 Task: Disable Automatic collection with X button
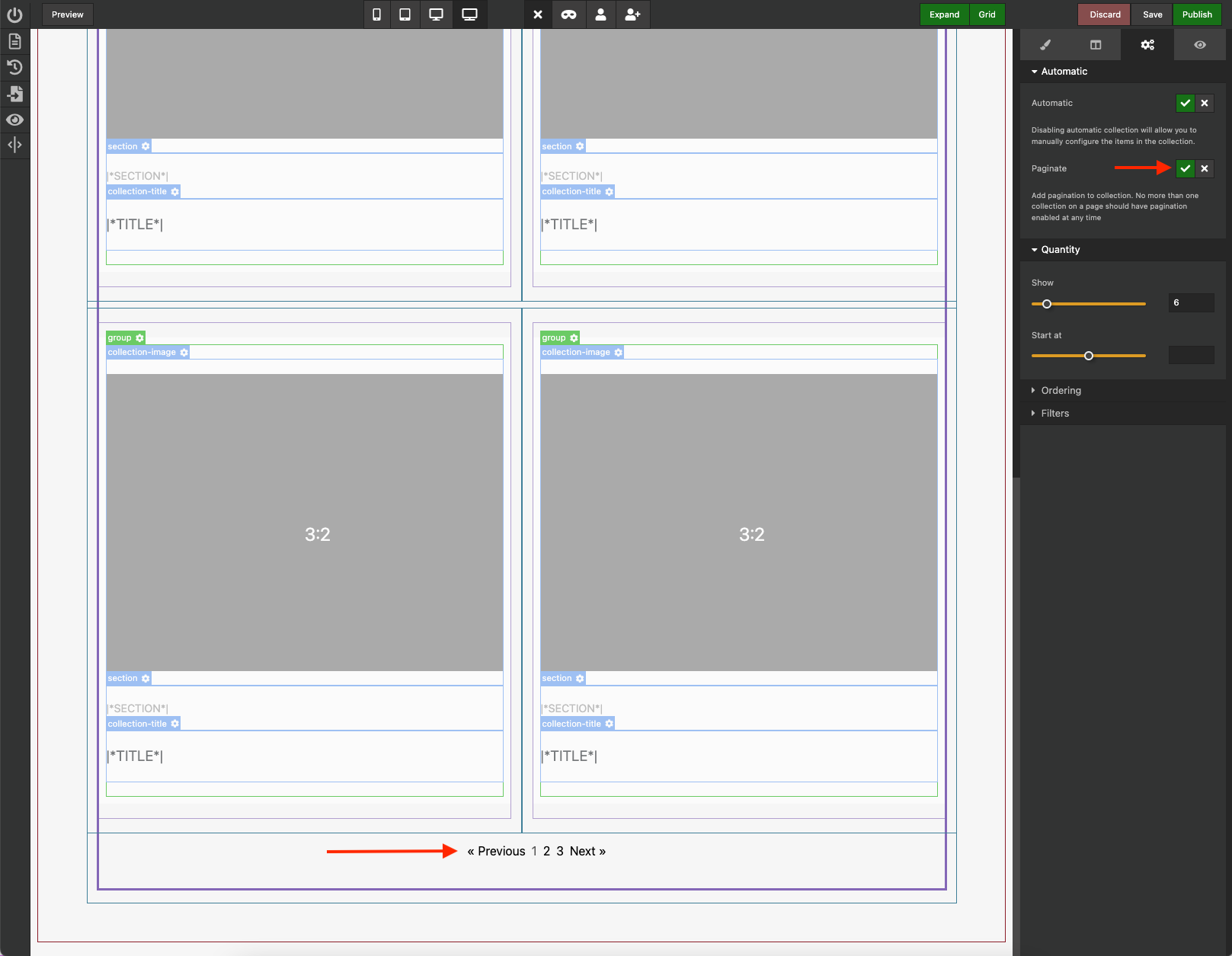coord(1205,103)
